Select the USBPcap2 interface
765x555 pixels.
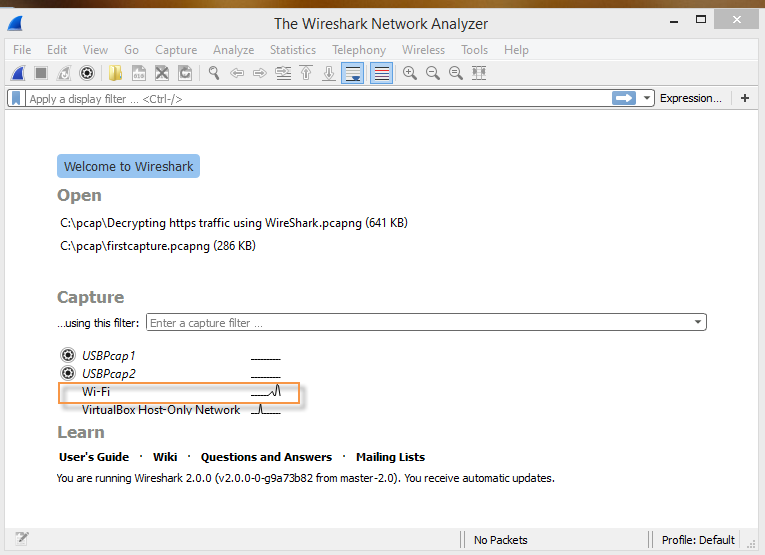[108, 374]
